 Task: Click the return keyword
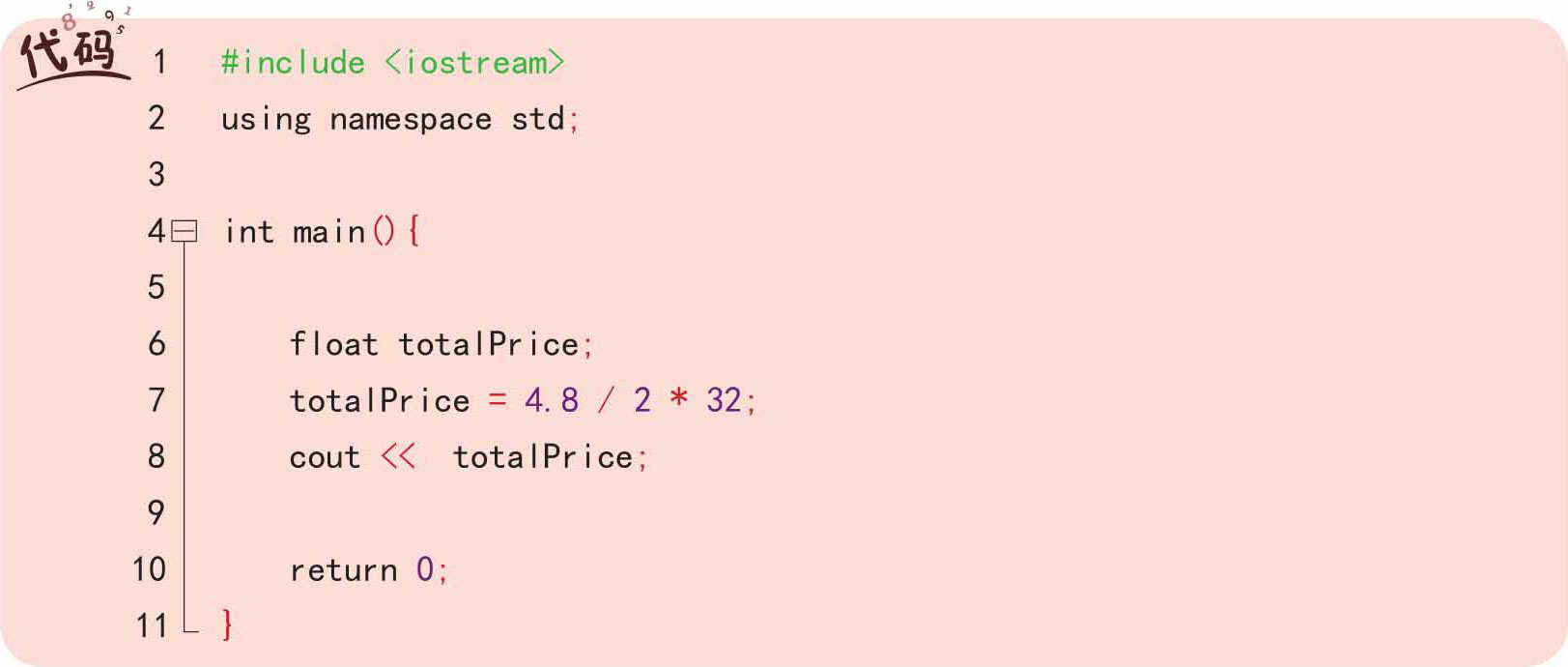click(x=343, y=570)
